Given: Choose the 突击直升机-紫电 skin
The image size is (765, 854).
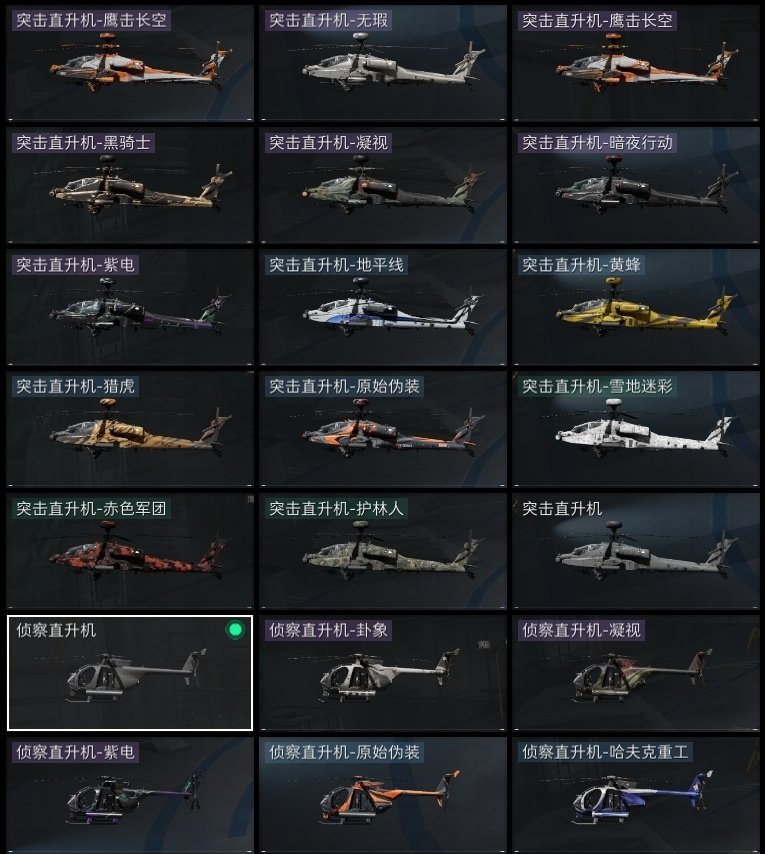Looking at the screenshot, I should 130,307.
